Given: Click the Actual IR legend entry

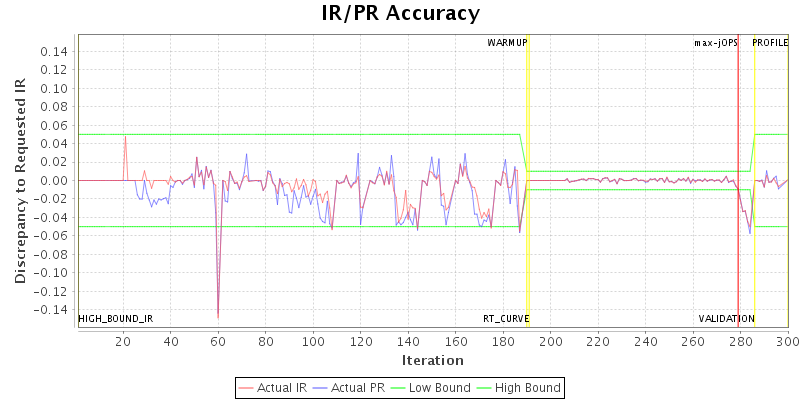Looking at the screenshot, I should [273, 388].
